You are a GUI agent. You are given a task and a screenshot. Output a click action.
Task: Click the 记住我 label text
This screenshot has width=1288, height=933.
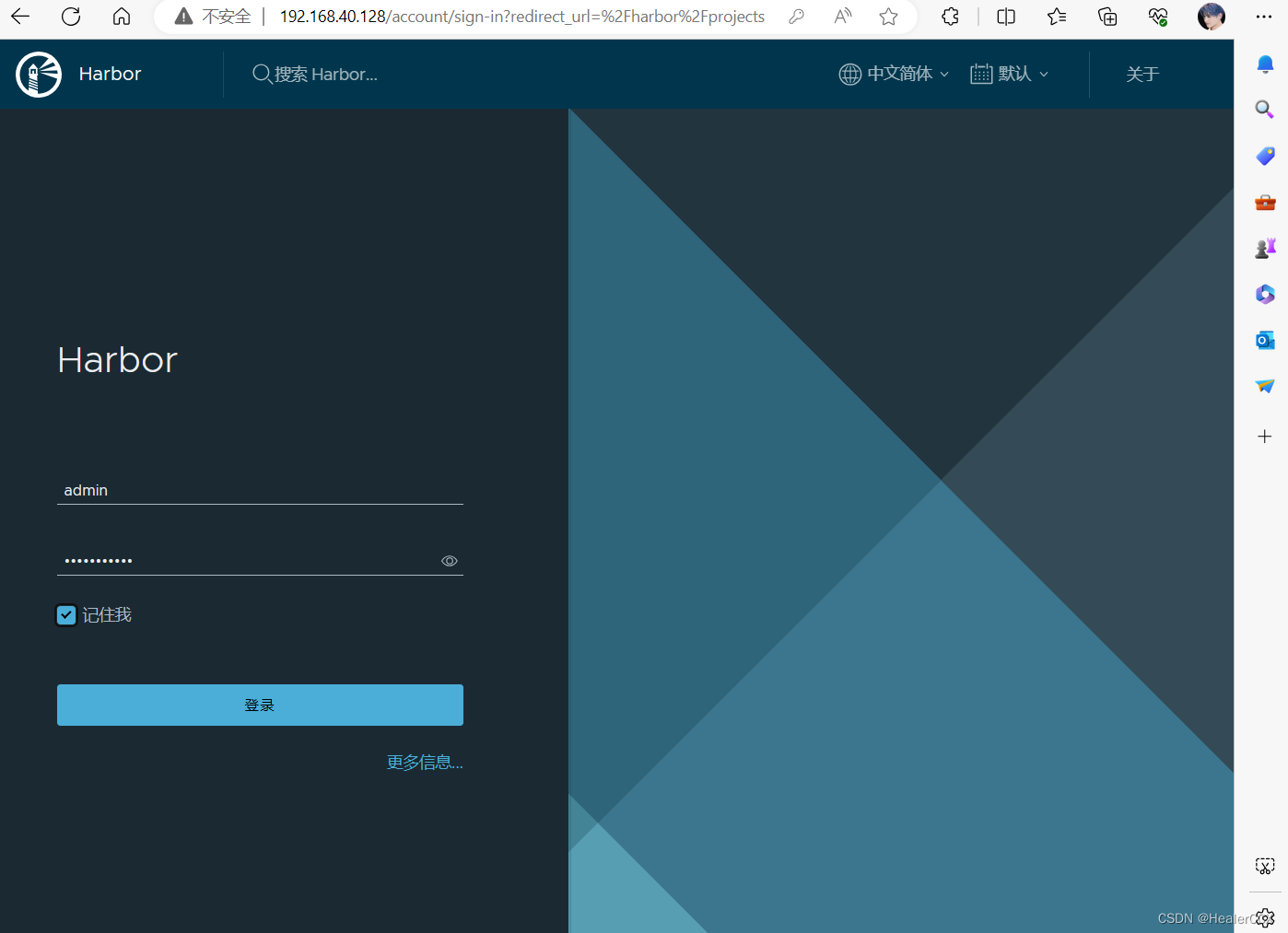pyautogui.click(x=107, y=615)
